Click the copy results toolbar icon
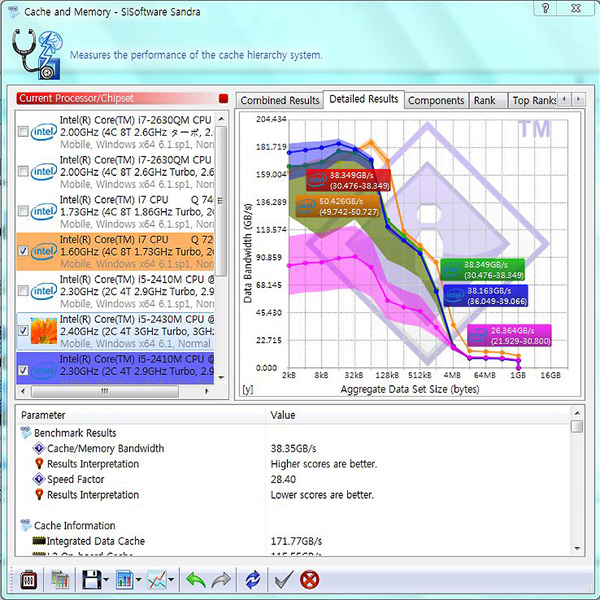The width and height of the screenshot is (600, 600). pos(60,580)
